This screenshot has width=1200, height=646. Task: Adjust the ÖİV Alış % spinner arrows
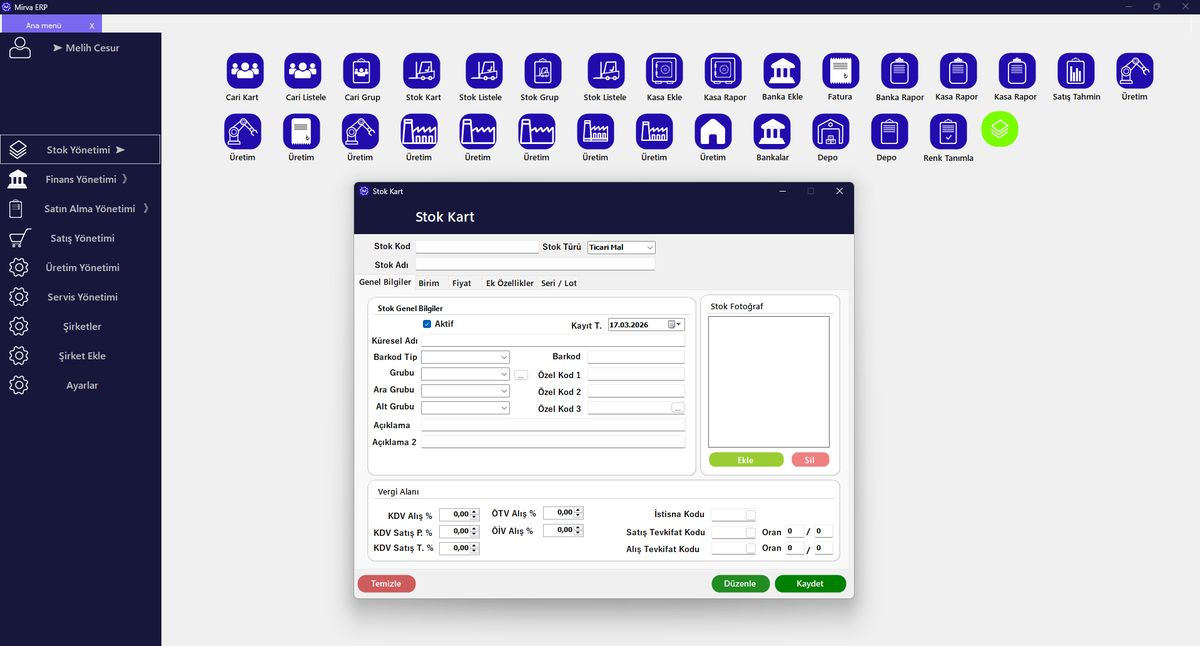click(x=578, y=530)
